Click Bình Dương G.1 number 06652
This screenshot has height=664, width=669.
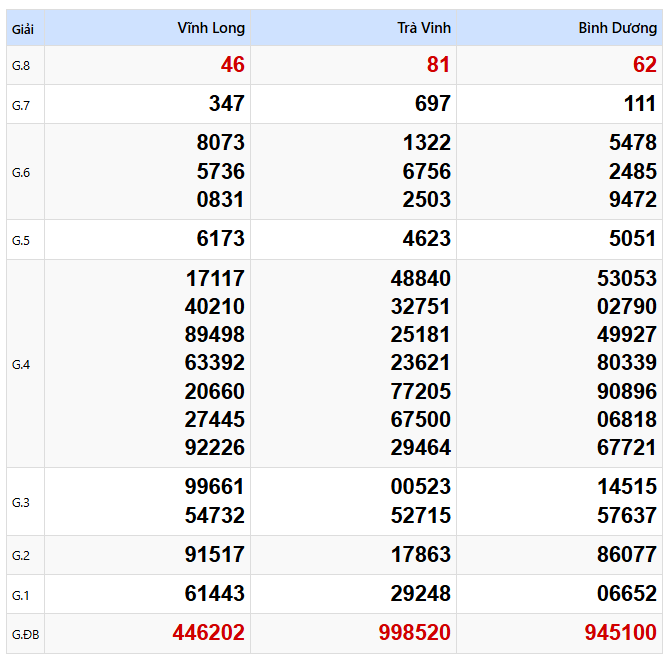[626, 594]
